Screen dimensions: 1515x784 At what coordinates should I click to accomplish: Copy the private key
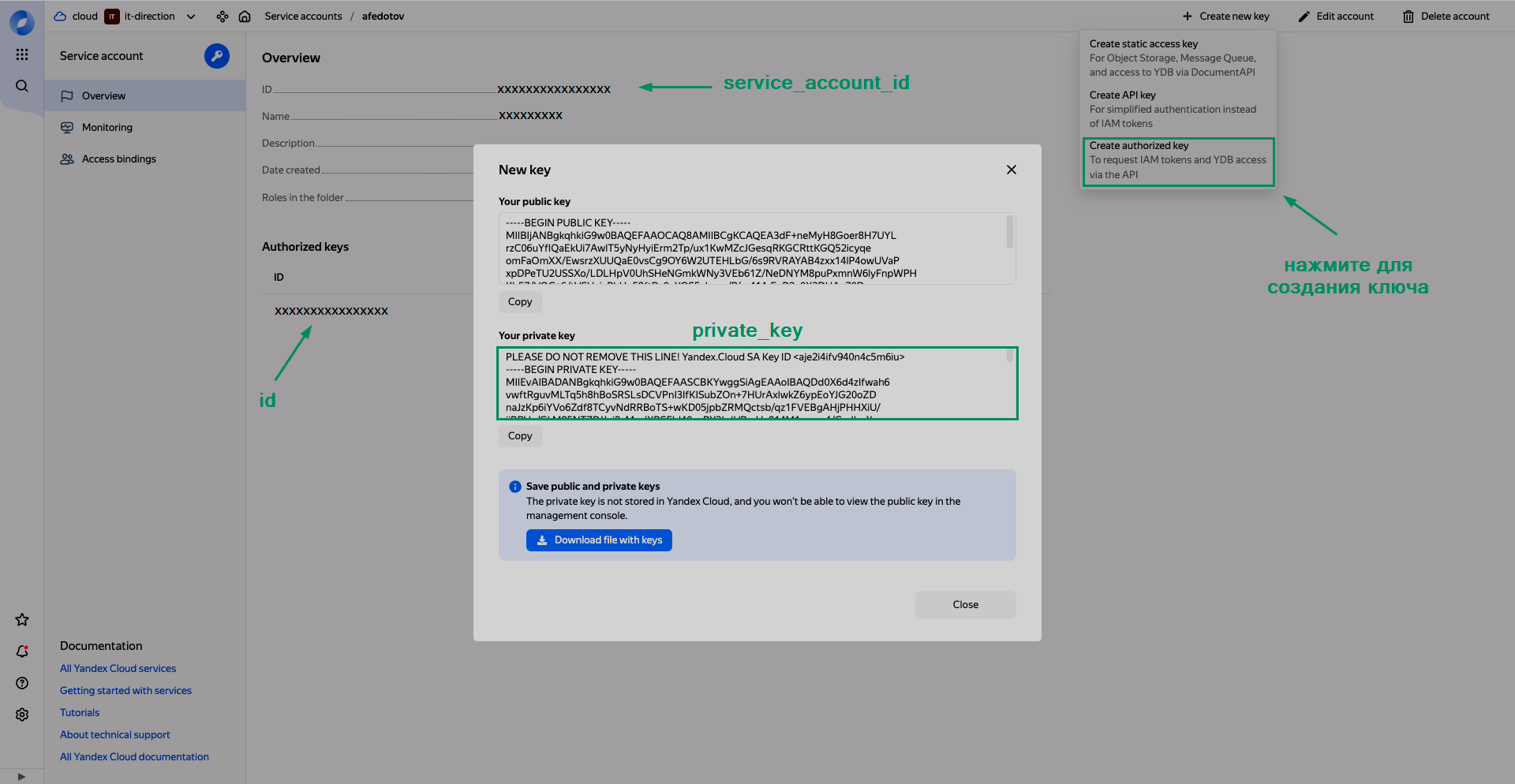[x=520, y=435]
